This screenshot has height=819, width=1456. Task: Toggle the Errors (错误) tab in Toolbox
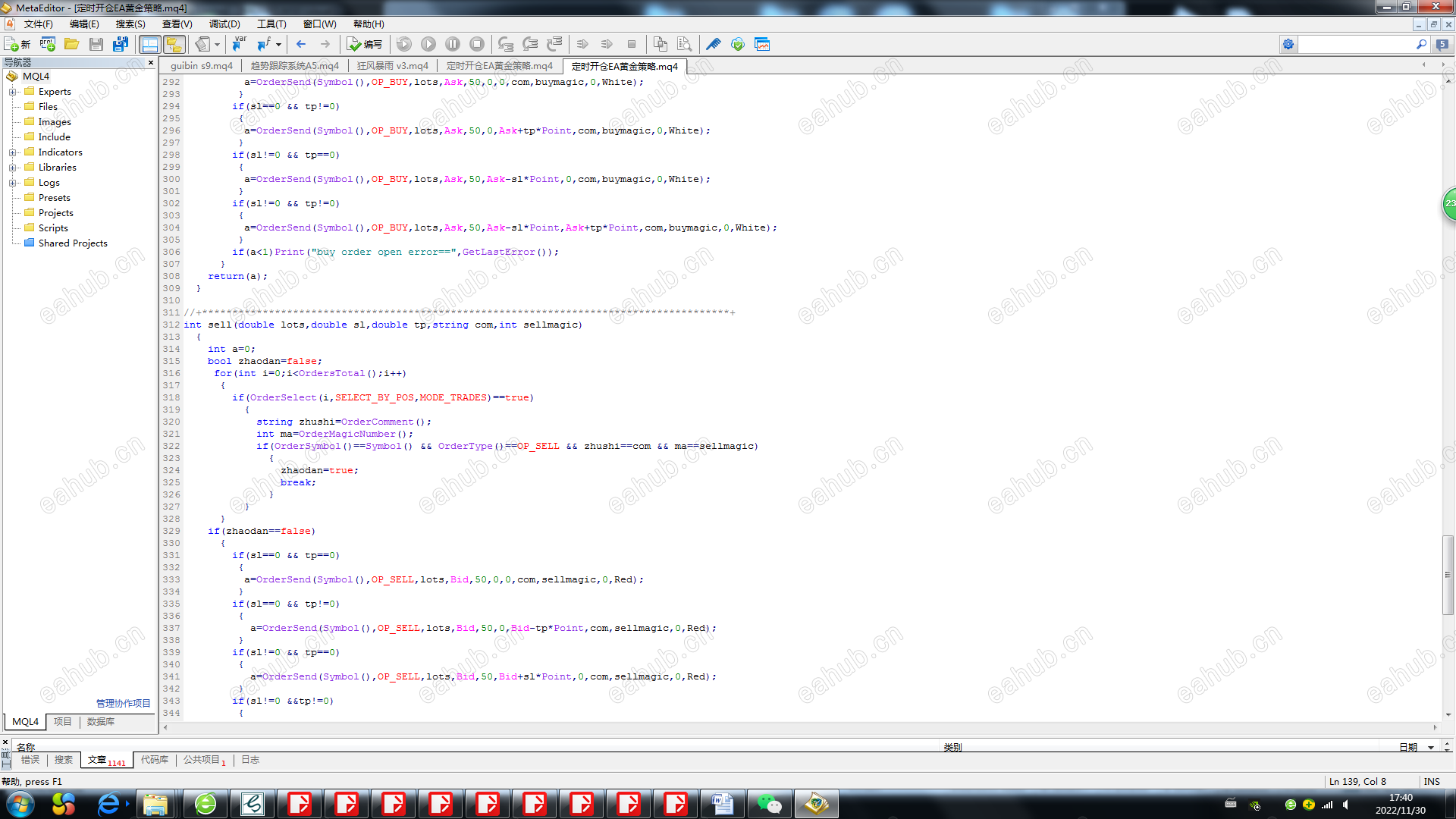coord(30,760)
